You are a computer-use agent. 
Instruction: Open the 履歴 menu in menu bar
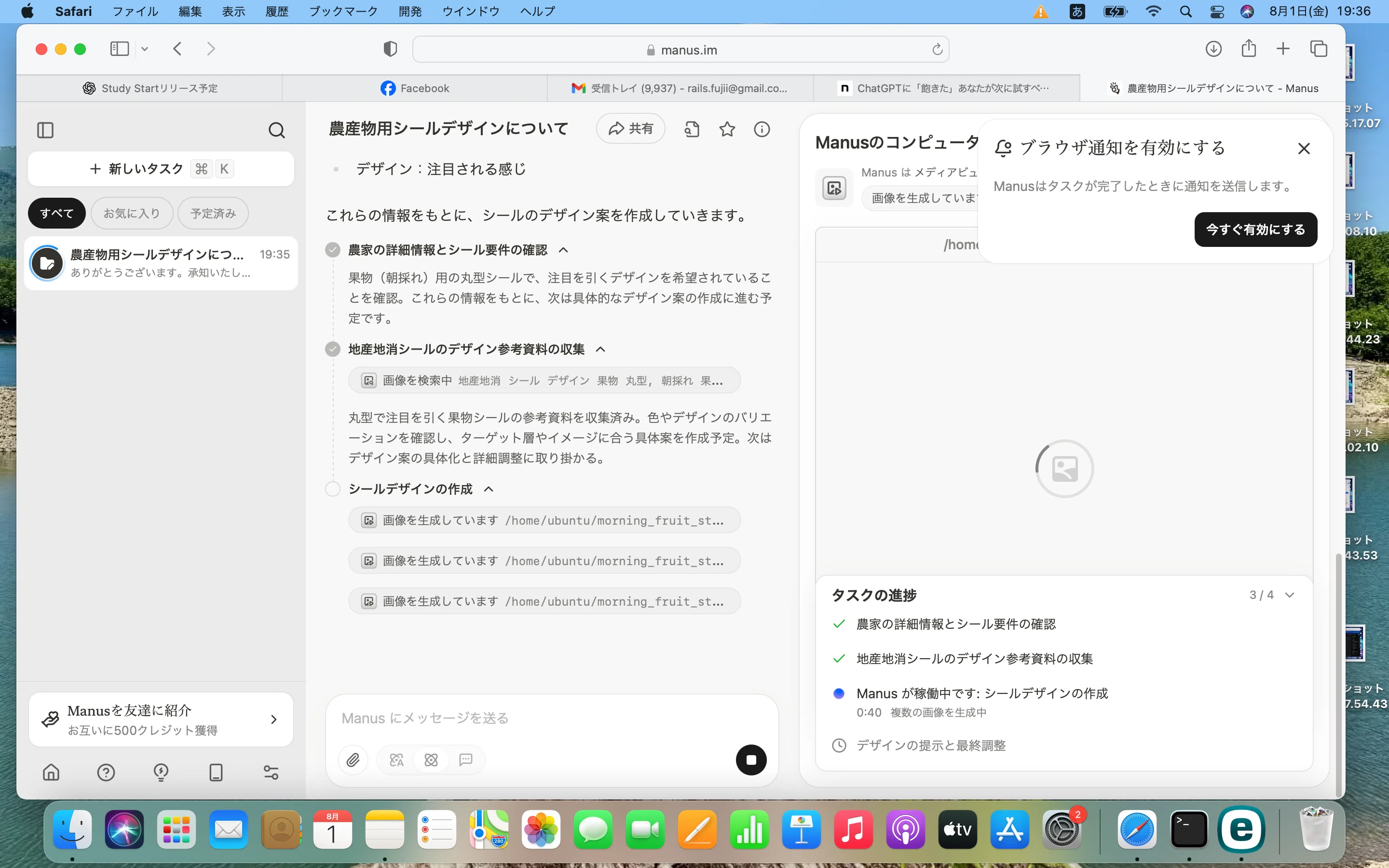point(277,11)
